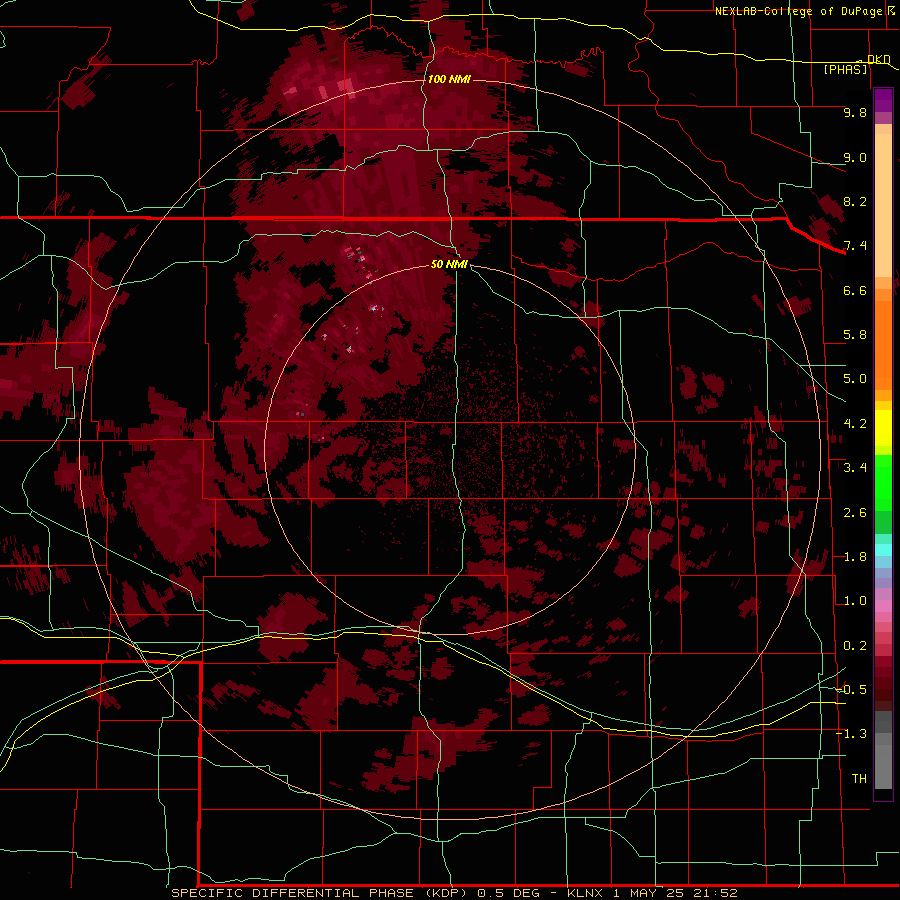Pick the orange segment of the color bar
This screenshot has width=900, height=900.
pos(883,344)
